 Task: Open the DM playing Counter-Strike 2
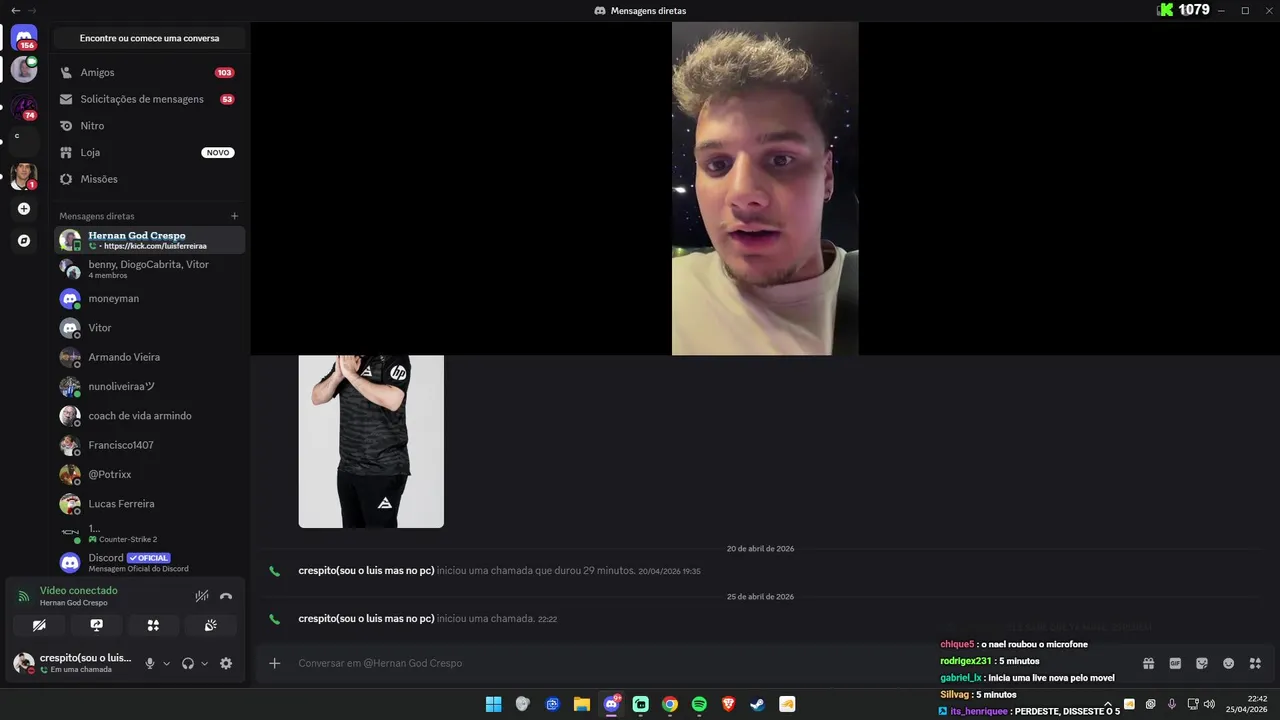149,533
